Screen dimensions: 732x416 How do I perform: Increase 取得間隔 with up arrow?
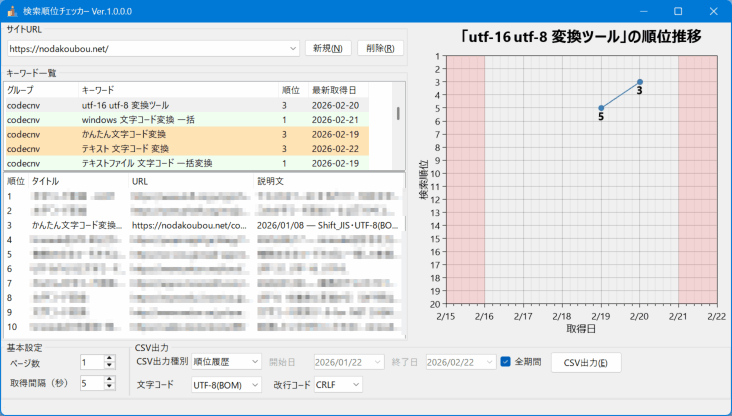pyautogui.click(x=109, y=380)
